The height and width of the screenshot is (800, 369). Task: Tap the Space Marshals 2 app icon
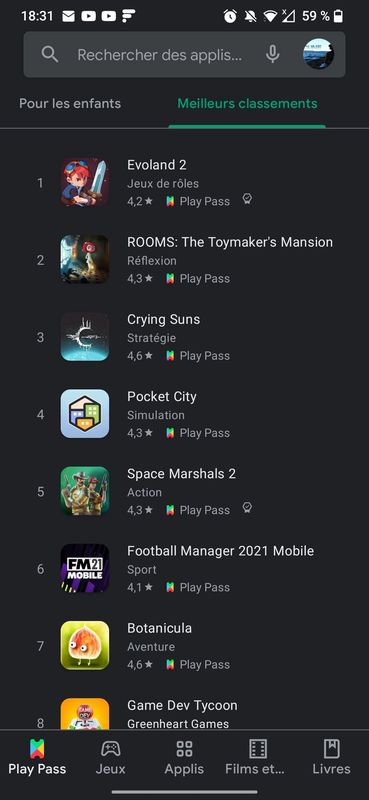point(85,491)
